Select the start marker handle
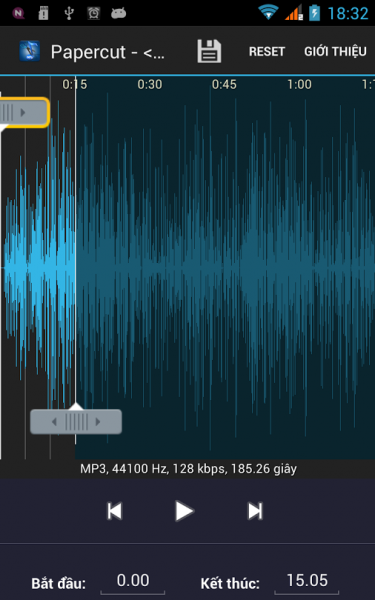 [x=24, y=112]
